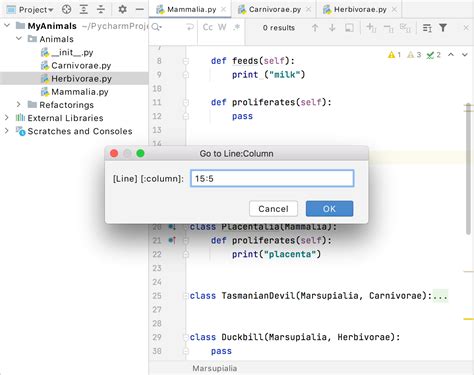Select Herbivorae.py in project tree
474x375 pixels.
(x=74, y=79)
